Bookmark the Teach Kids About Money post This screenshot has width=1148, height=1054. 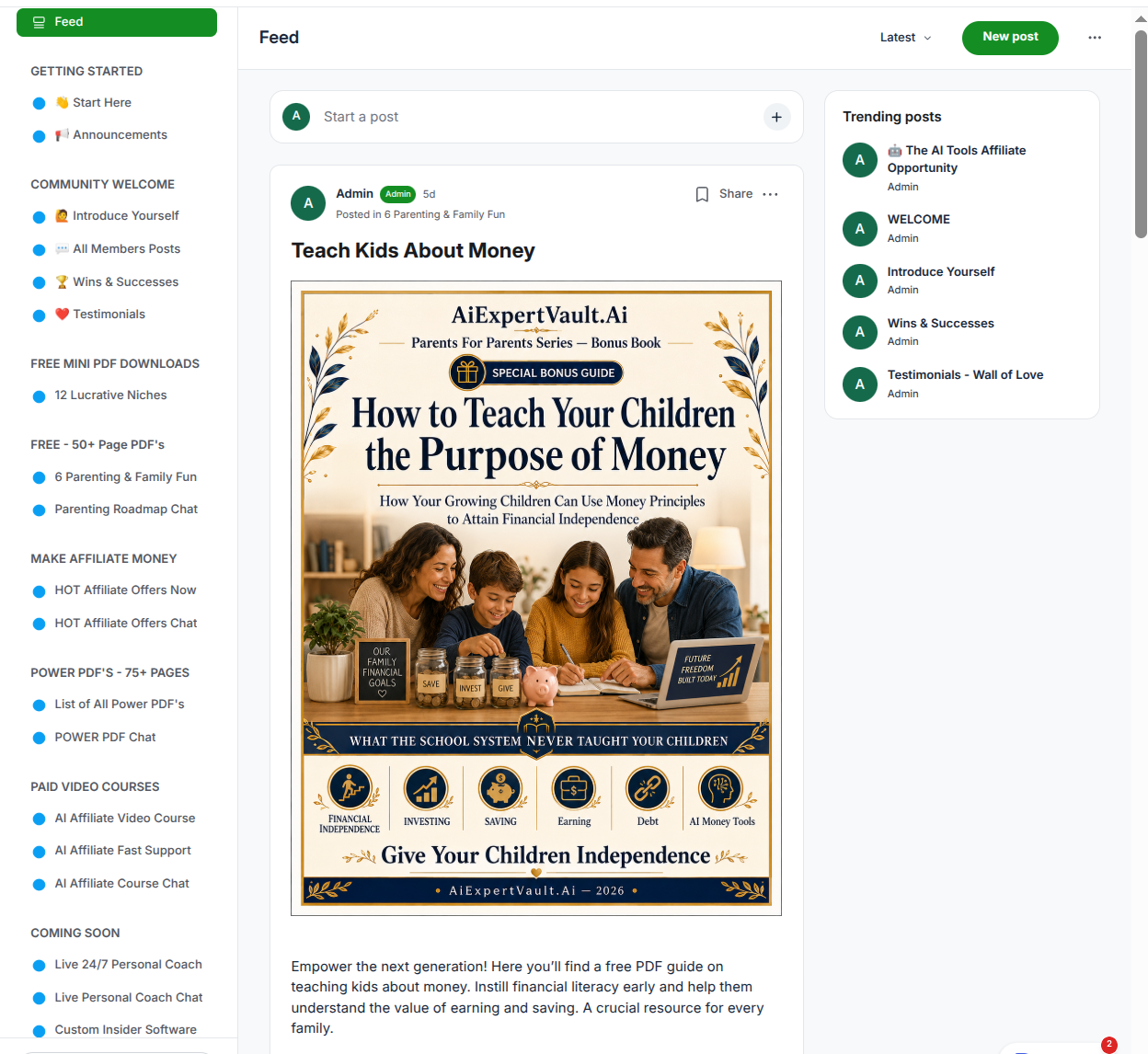(x=702, y=194)
